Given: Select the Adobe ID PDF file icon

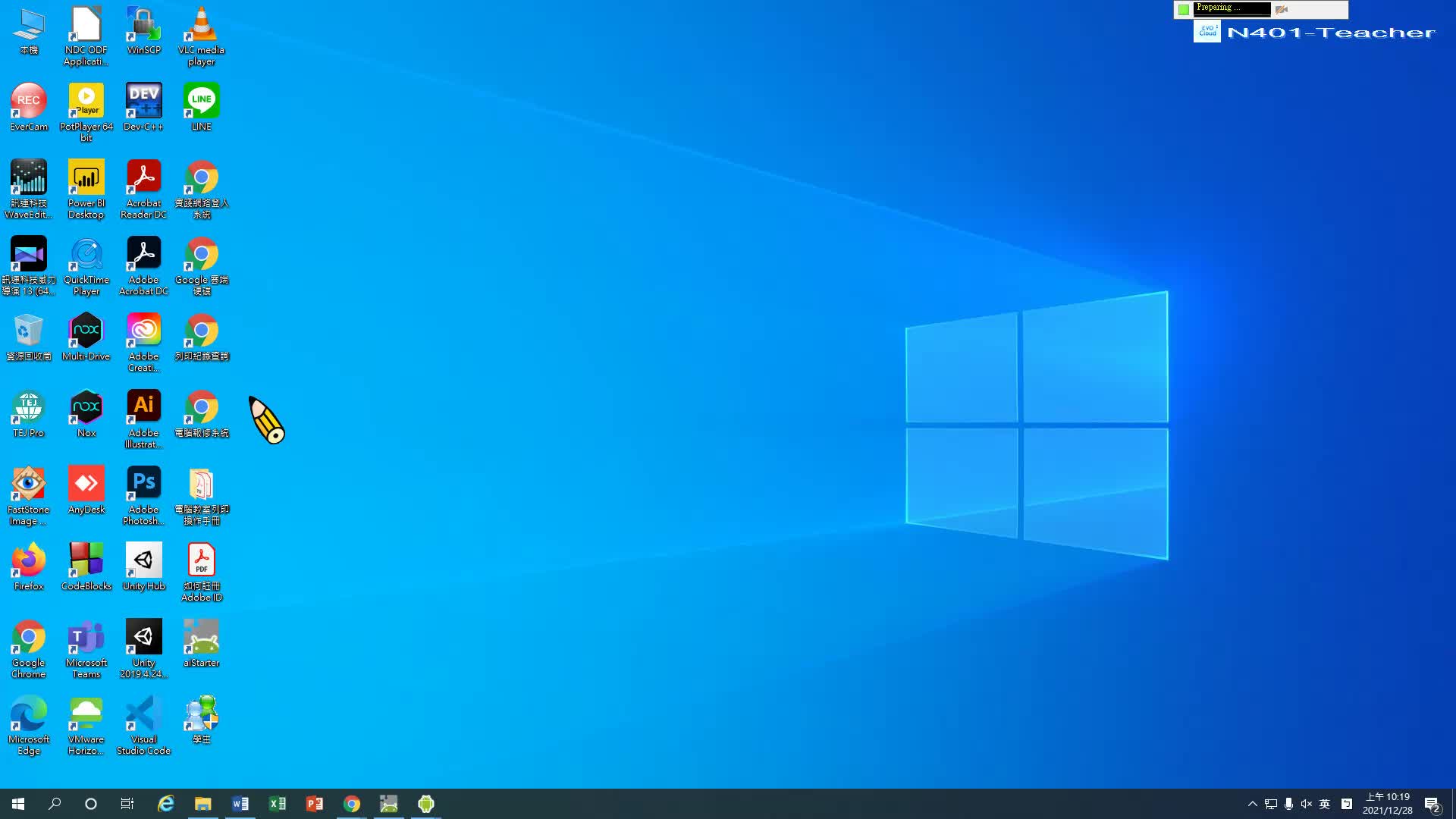Looking at the screenshot, I should (201, 572).
